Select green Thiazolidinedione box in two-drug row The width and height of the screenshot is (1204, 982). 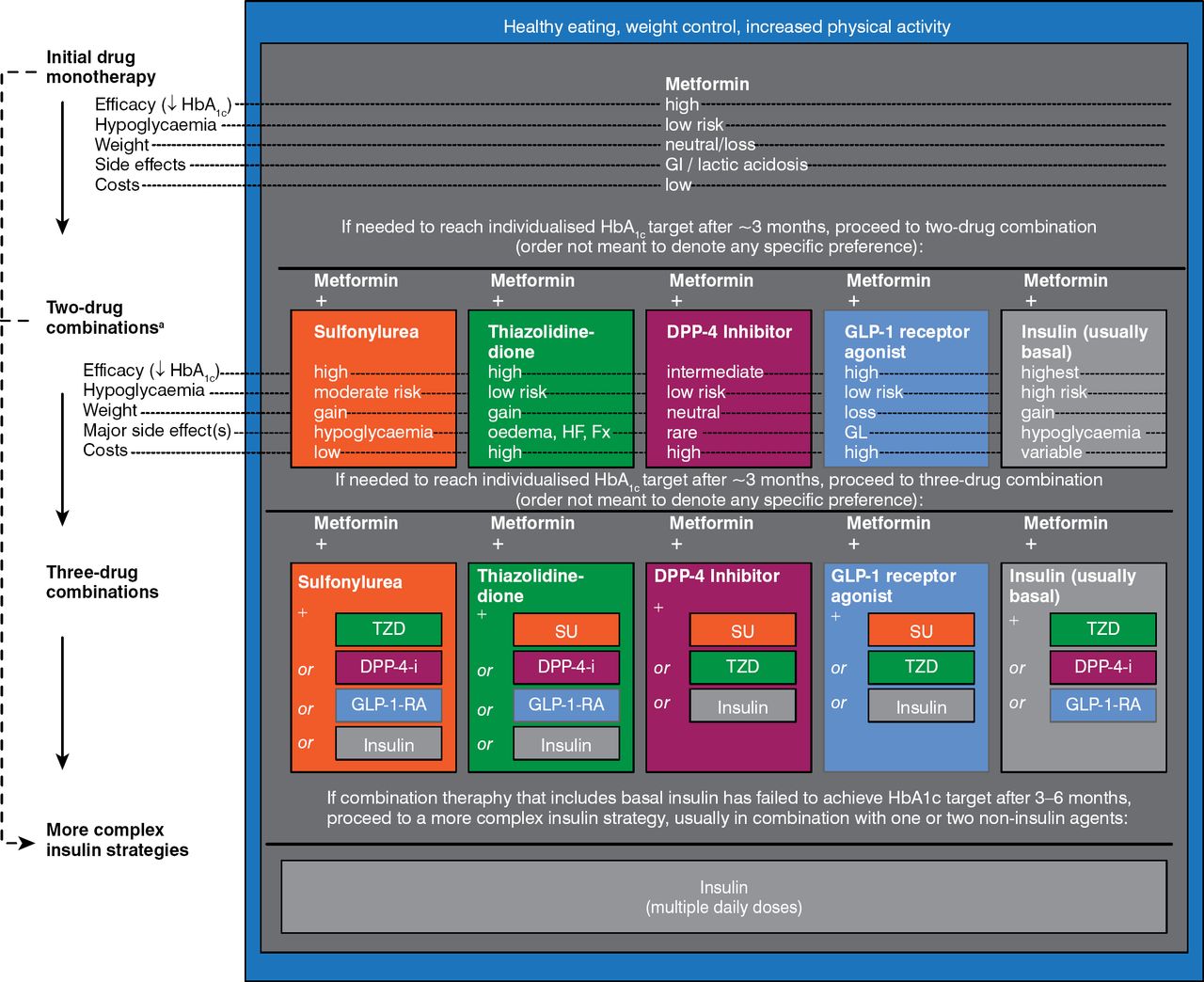click(x=550, y=388)
